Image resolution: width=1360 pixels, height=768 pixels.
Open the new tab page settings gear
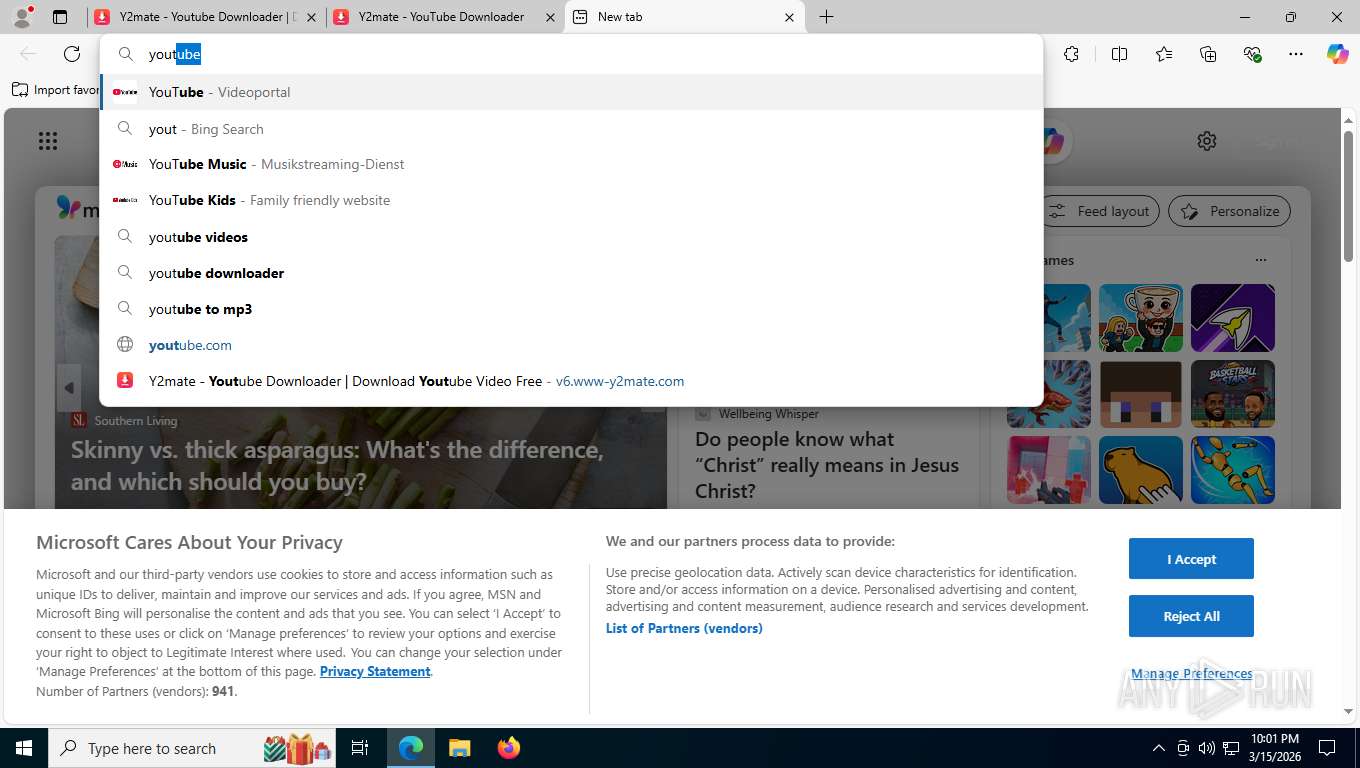[1207, 141]
